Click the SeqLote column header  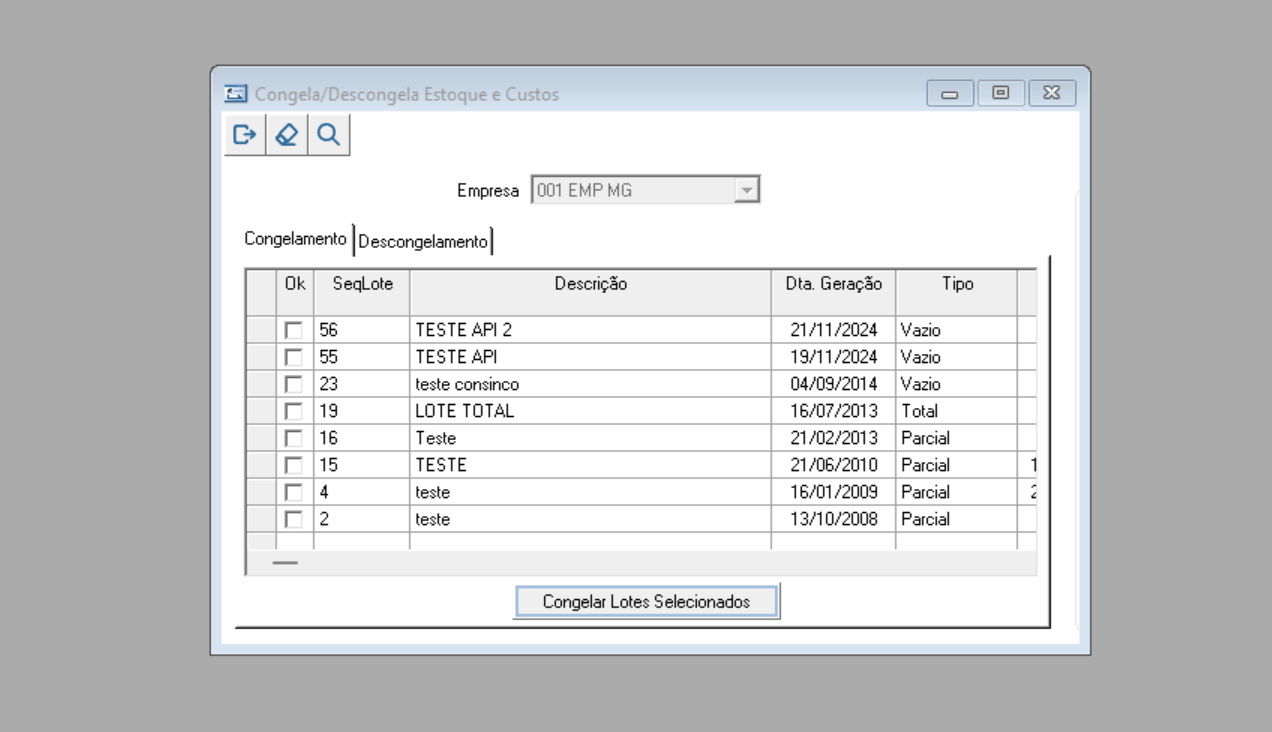pyautogui.click(x=362, y=292)
